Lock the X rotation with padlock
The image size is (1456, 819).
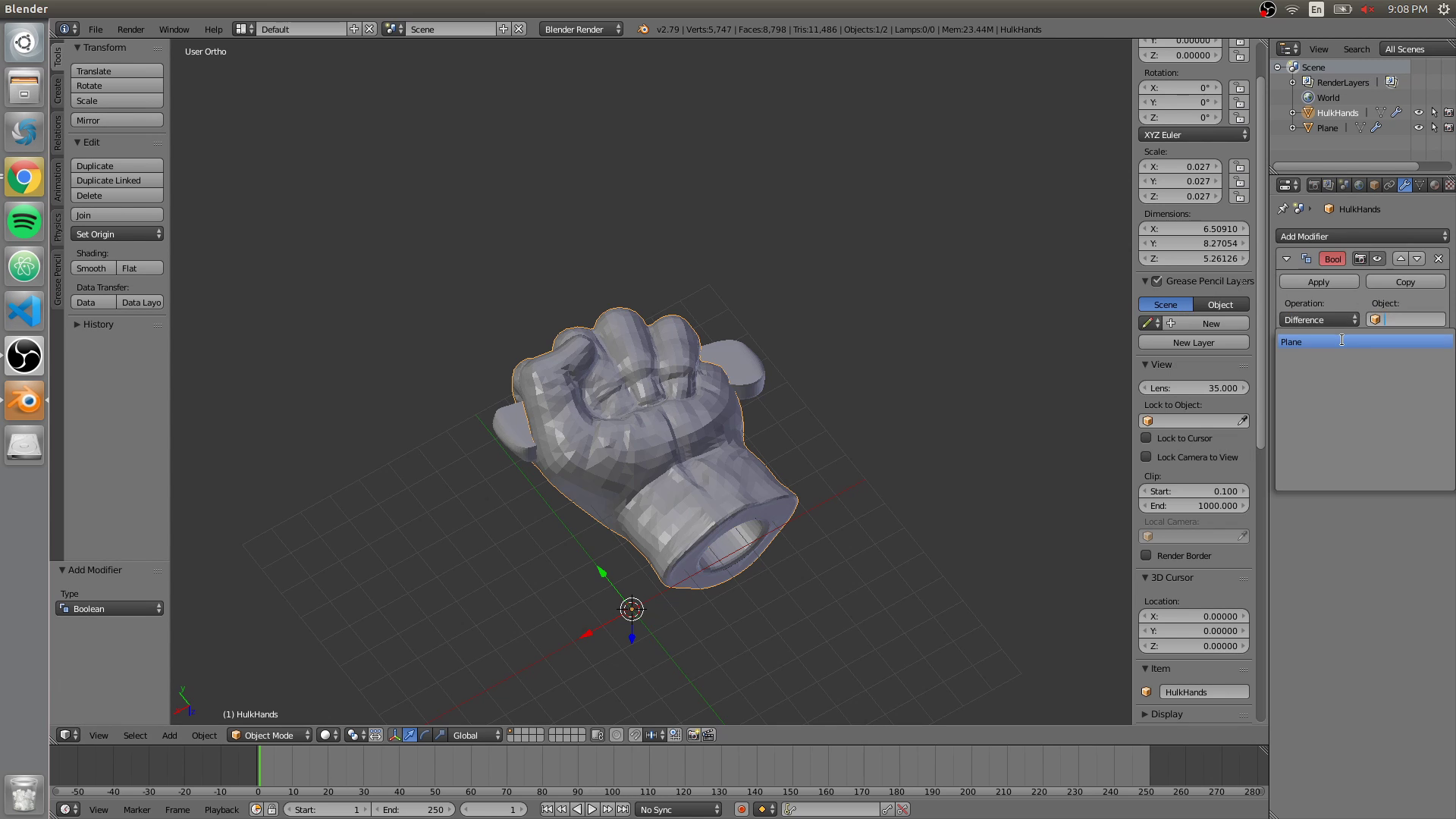tap(1238, 87)
